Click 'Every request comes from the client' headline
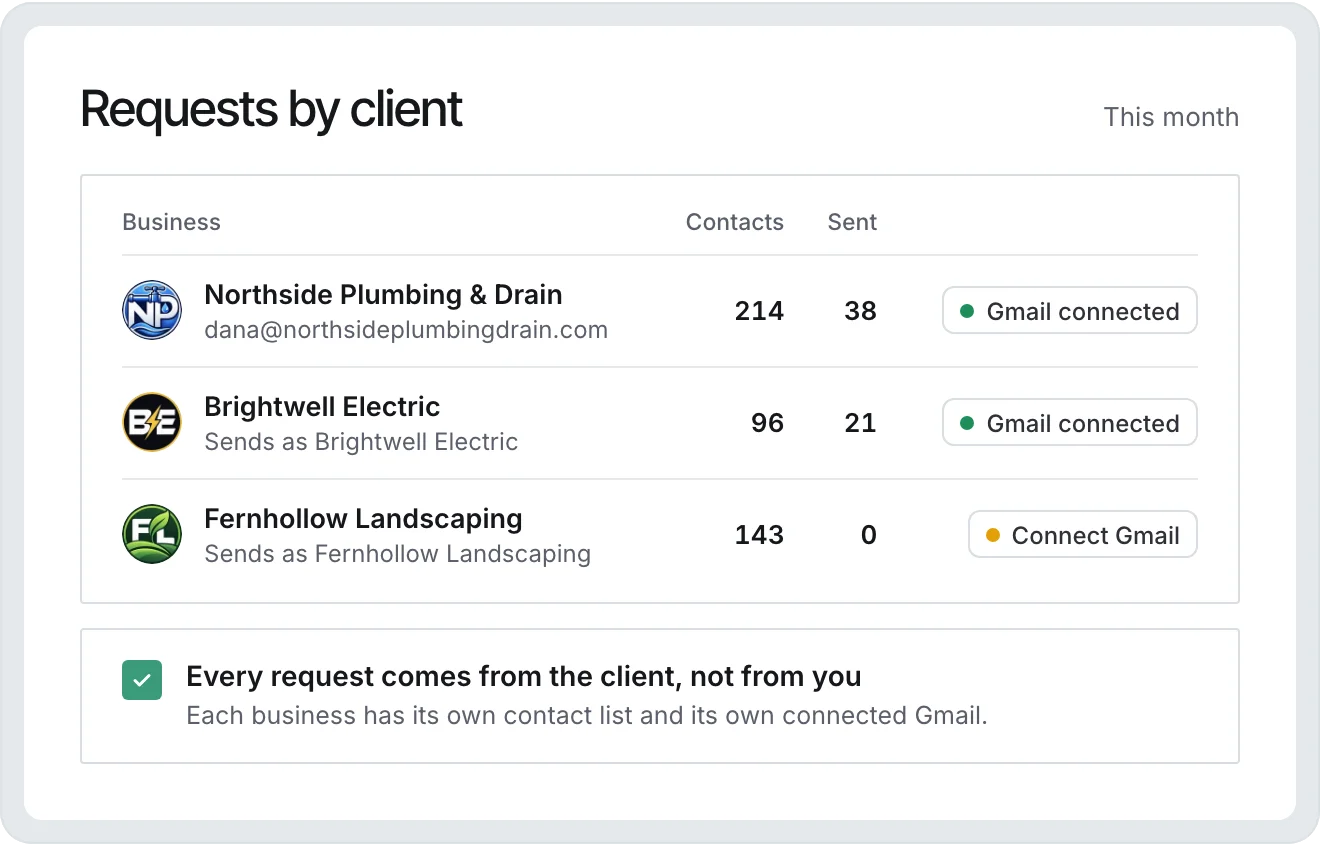This screenshot has width=1320, height=844. (x=524, y=677)
